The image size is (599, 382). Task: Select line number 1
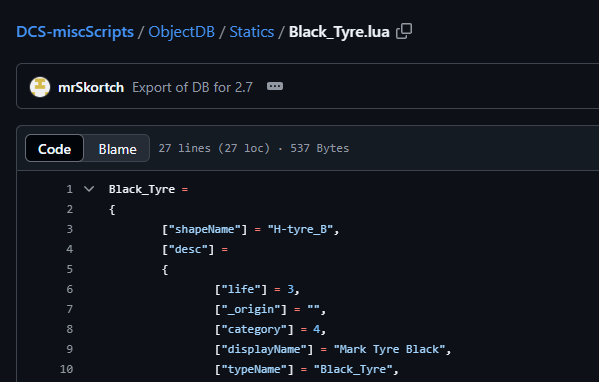point(69,189)
